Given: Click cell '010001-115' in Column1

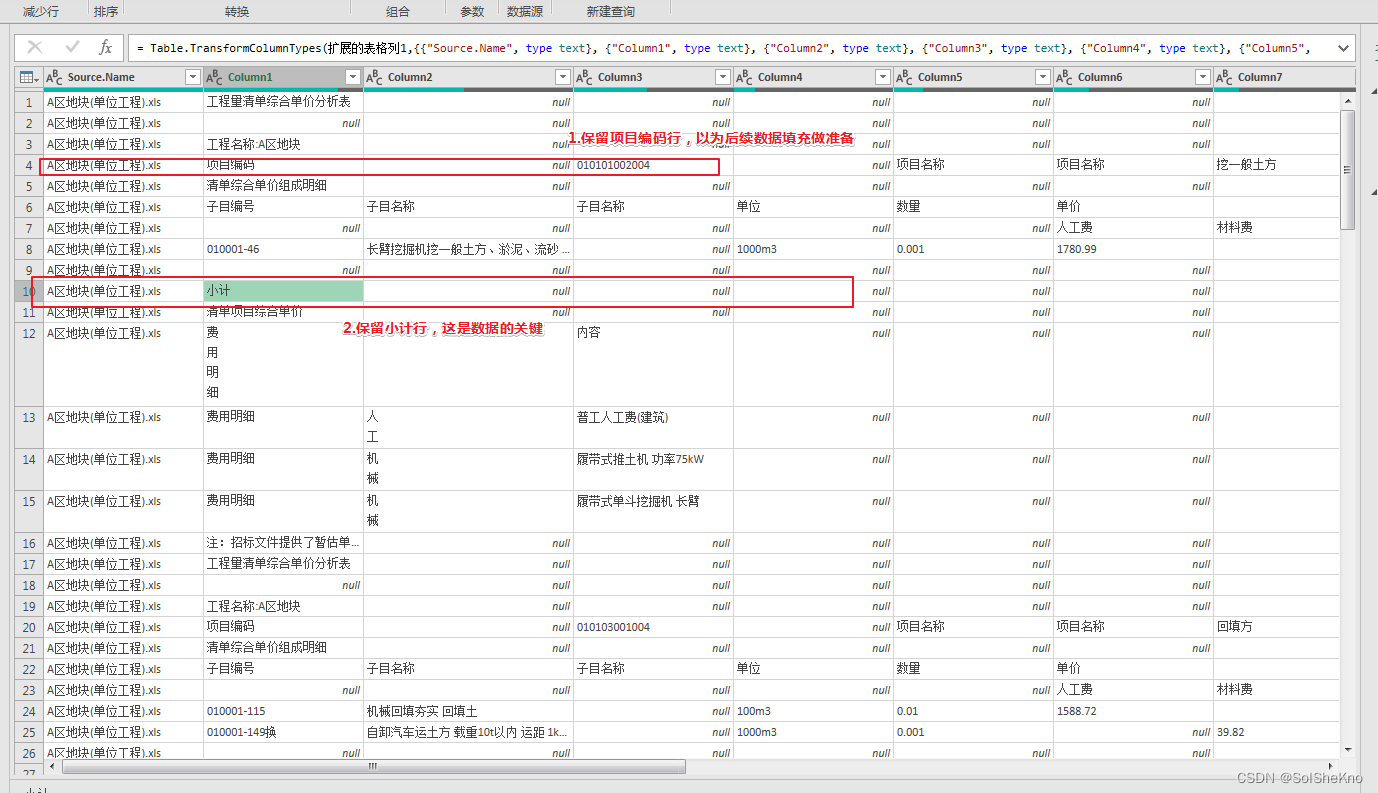Looking at the screenshot, I should (x=283, y=711).
